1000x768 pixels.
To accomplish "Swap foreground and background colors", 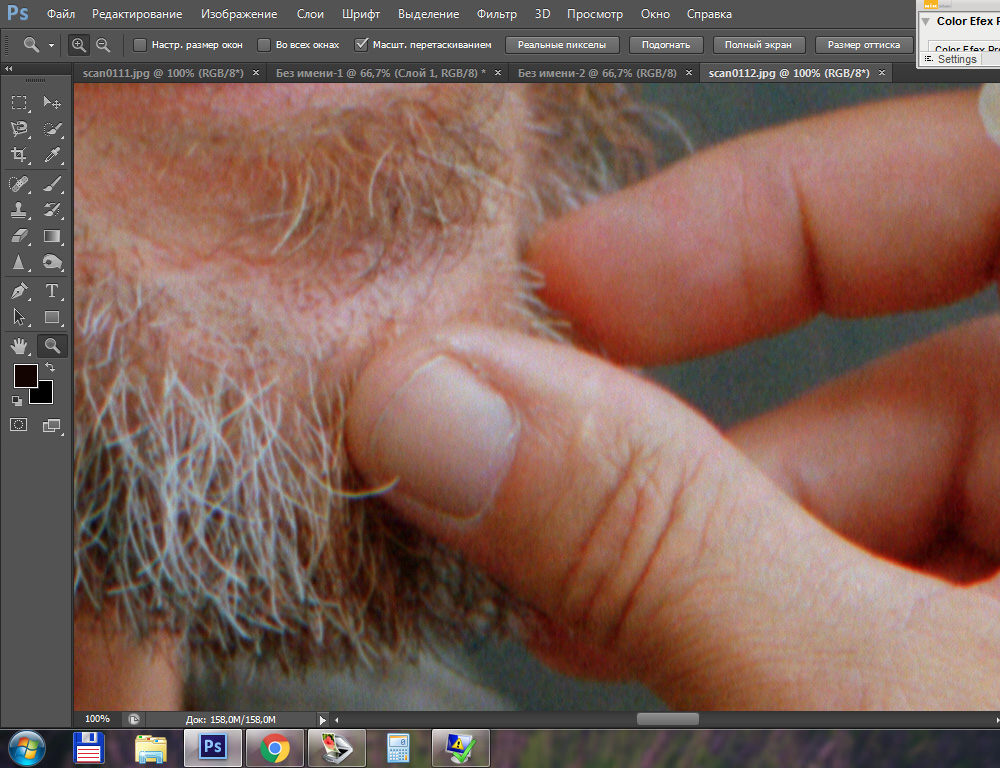I will [x=50, y=368].
